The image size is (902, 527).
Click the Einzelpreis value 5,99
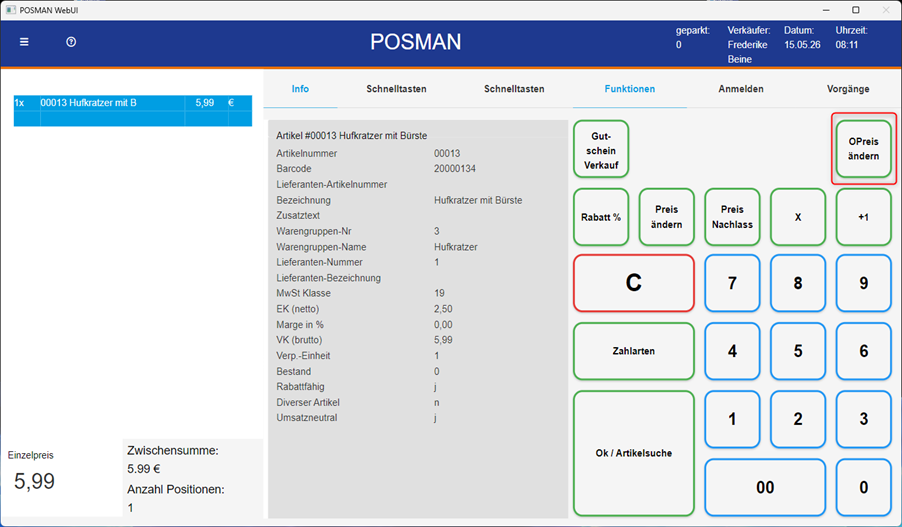click(x=35, y=481)
